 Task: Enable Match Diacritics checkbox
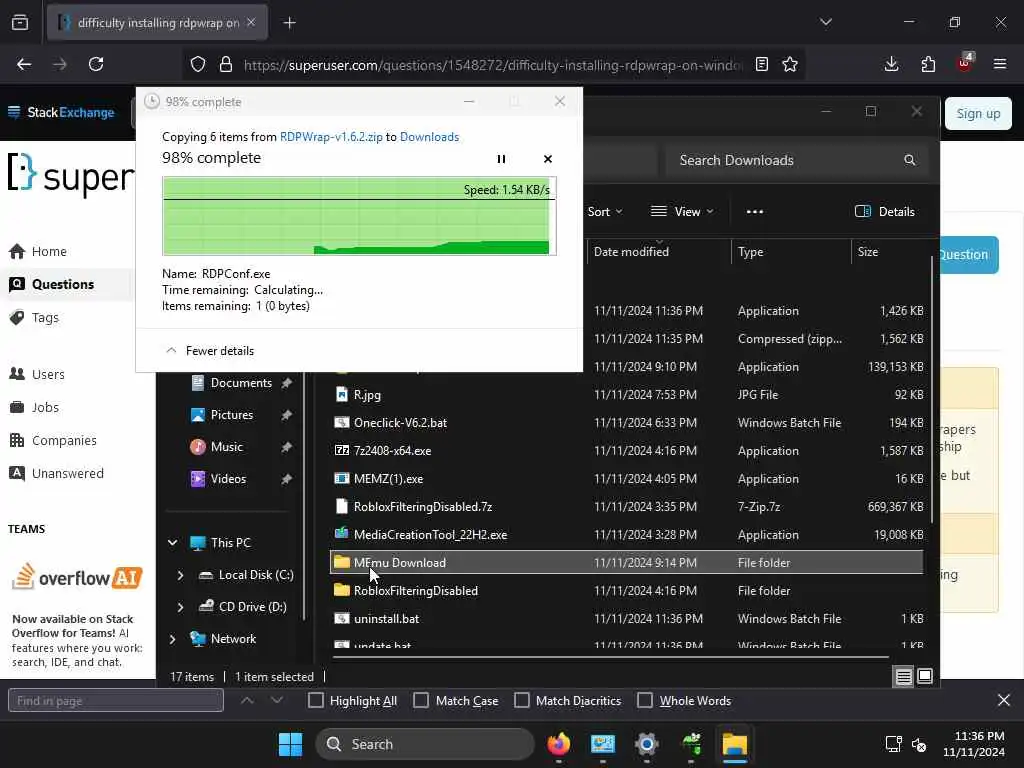point(522,701)
